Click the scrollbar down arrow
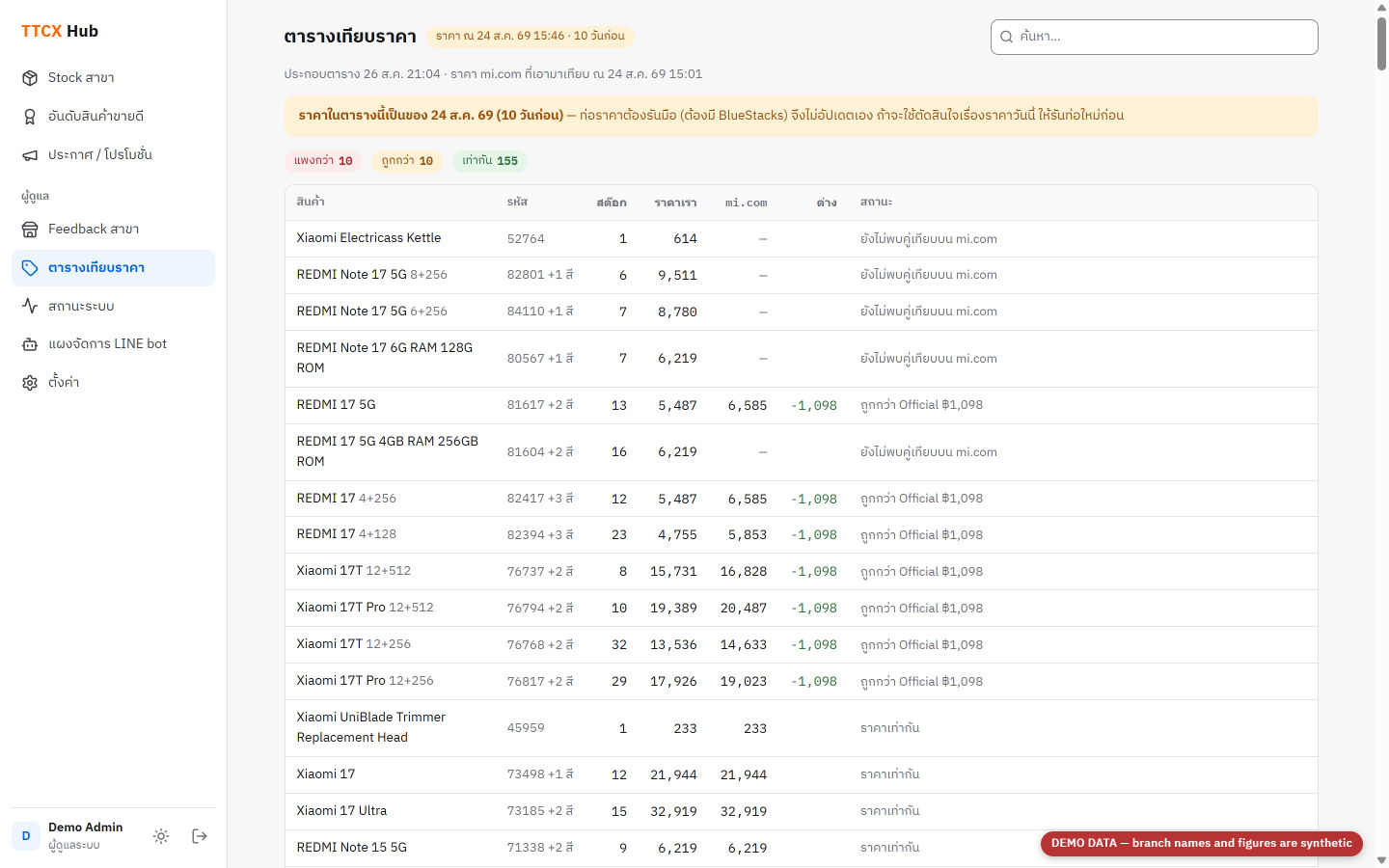The image size is (1389, 868). point(1381,859)
